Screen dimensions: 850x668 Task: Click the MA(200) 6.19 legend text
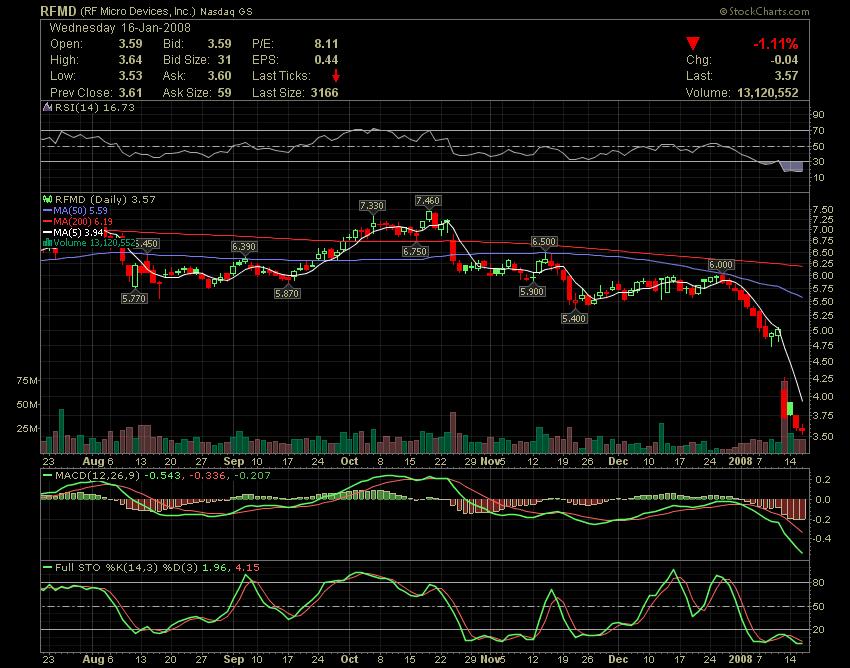click(83, 221)
